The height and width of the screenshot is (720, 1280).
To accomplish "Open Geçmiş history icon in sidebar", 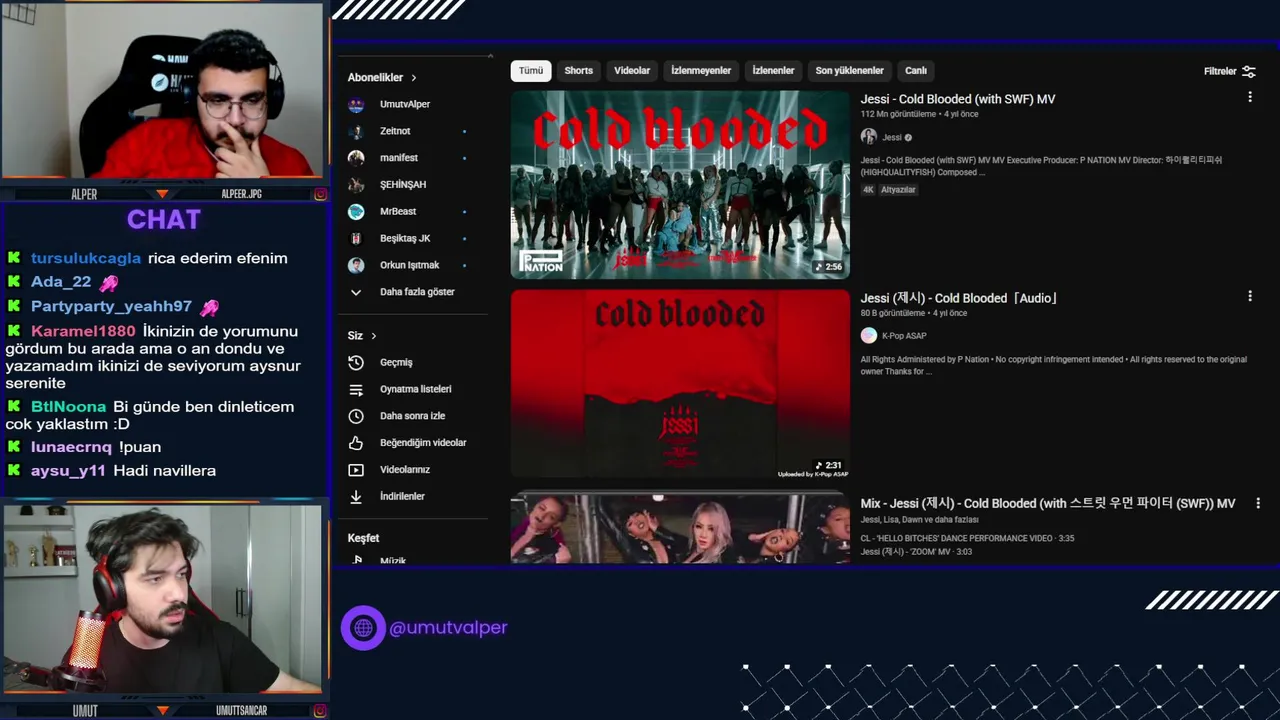I will [356, 362].
